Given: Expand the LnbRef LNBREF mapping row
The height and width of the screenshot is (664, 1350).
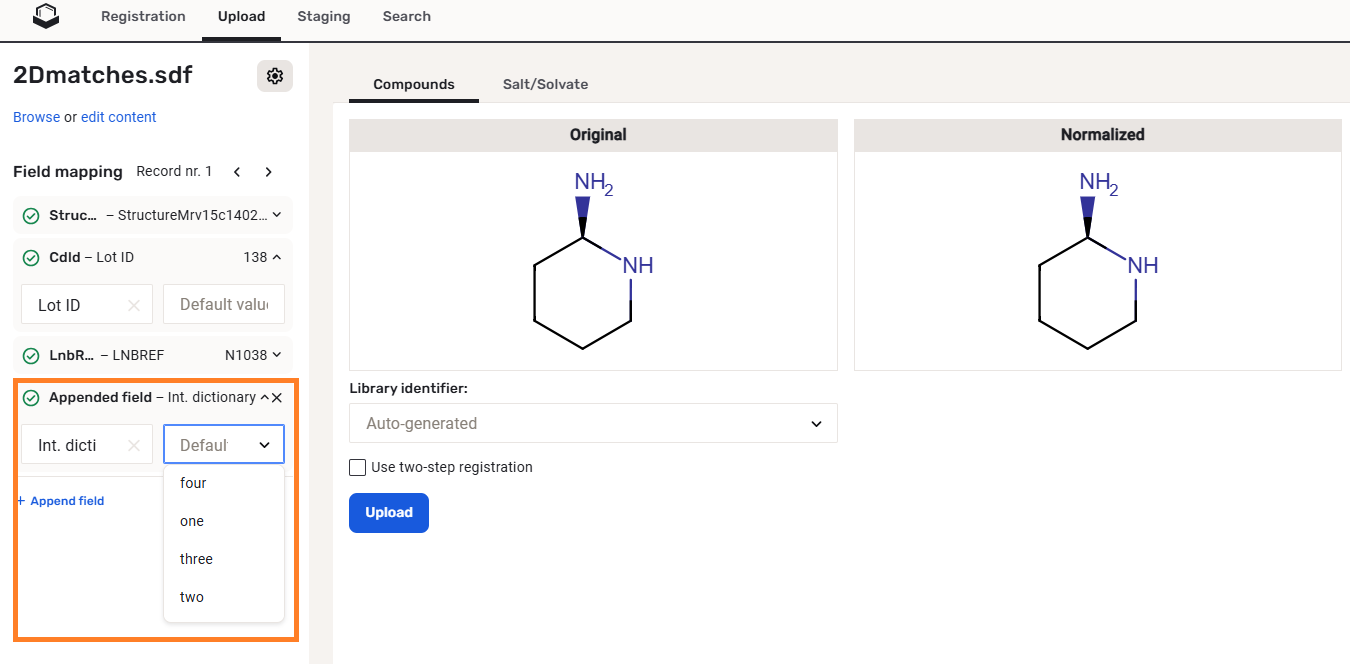Looking at the screenshot, I should (277, 355).
